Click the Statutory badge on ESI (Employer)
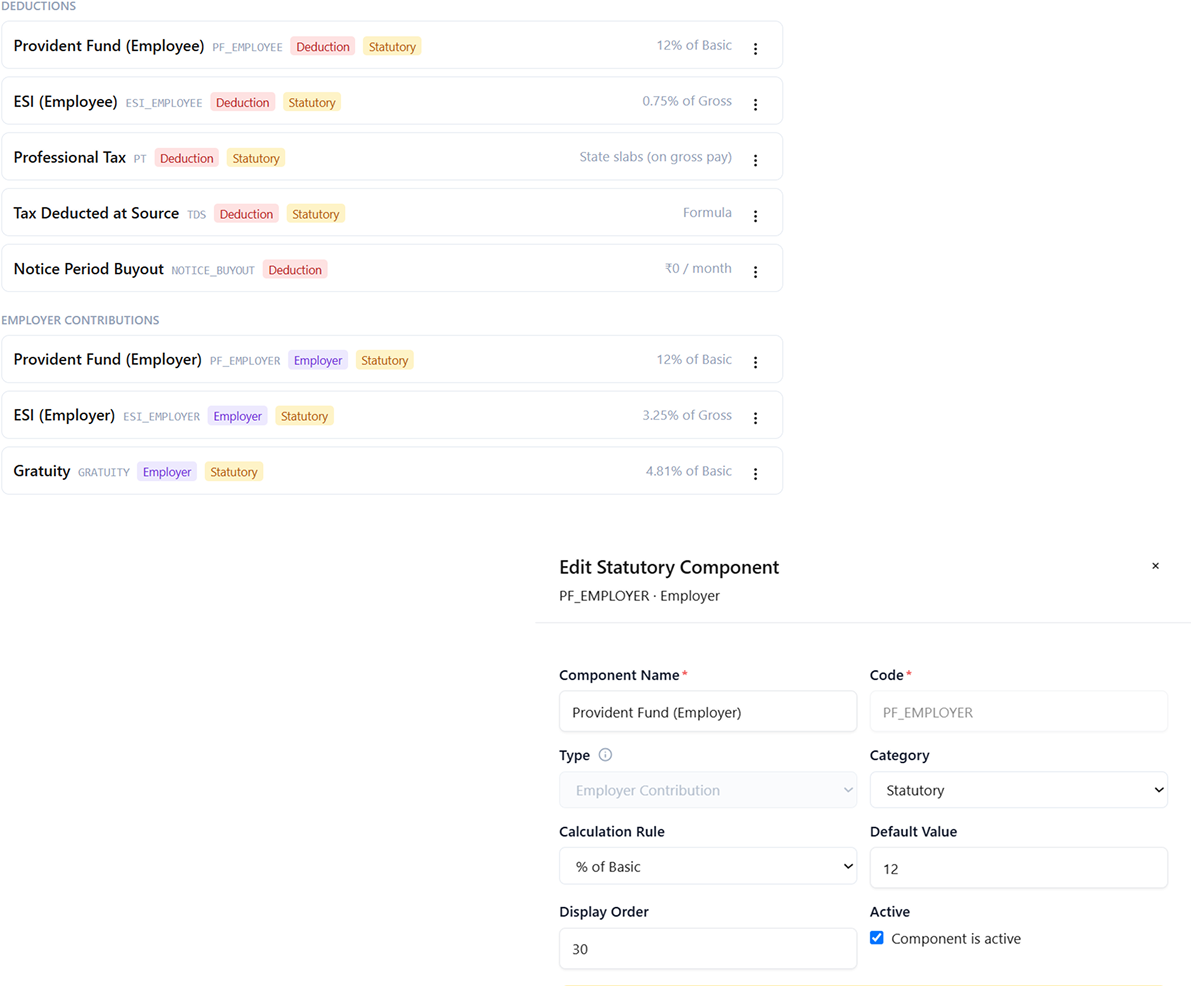The image size is (1191, 986). click(305, 416)
